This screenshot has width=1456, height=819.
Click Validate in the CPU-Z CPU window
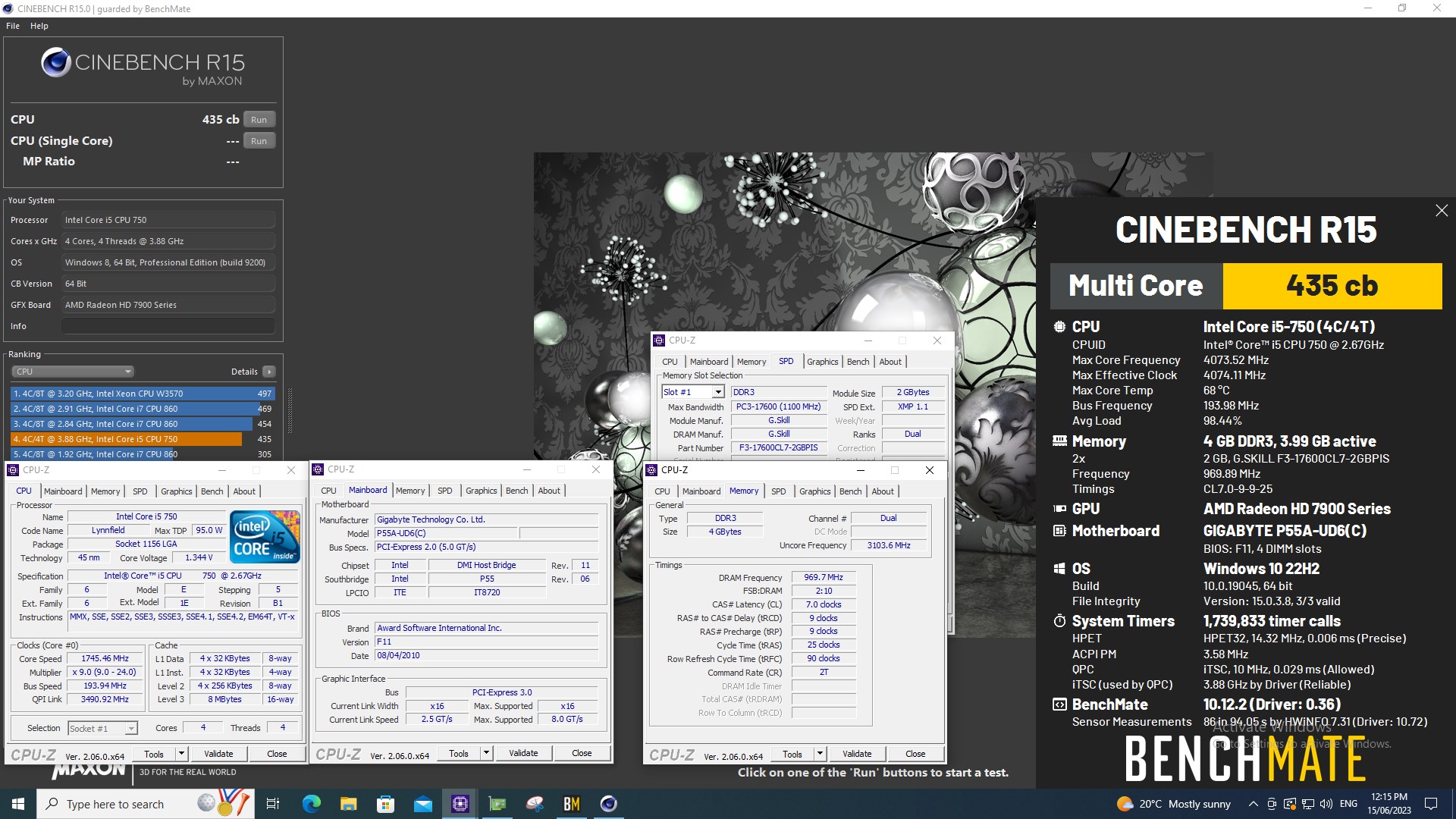pyautogui.click(x=218, y=754)
